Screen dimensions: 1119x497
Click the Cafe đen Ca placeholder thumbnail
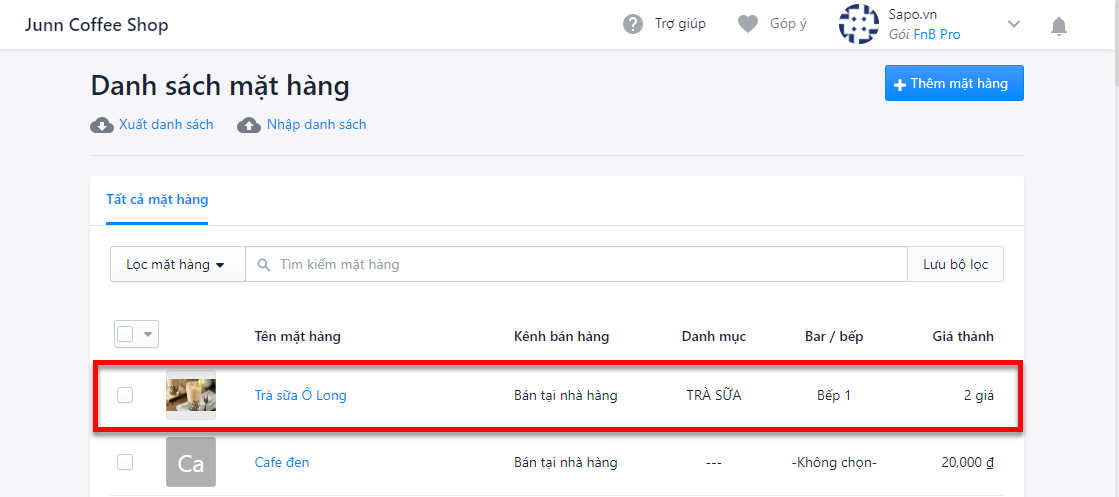(x=191, y=462)
